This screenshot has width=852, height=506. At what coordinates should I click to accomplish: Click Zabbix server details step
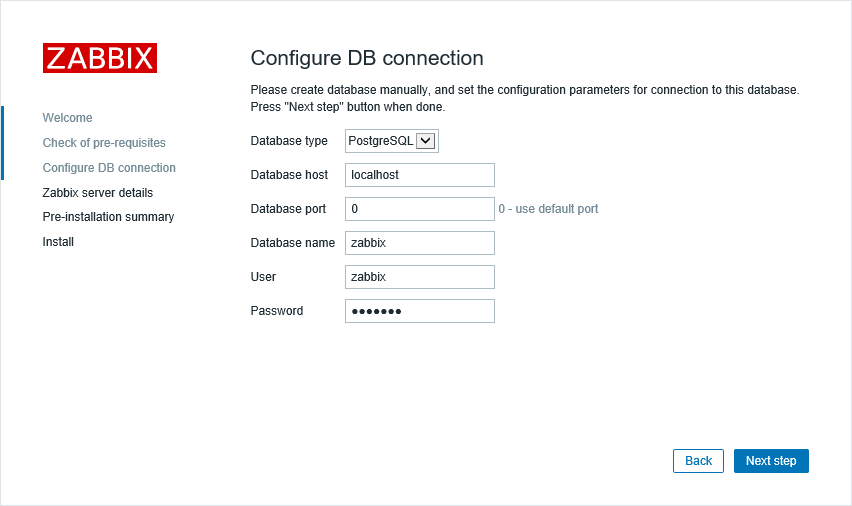[98, 193]
